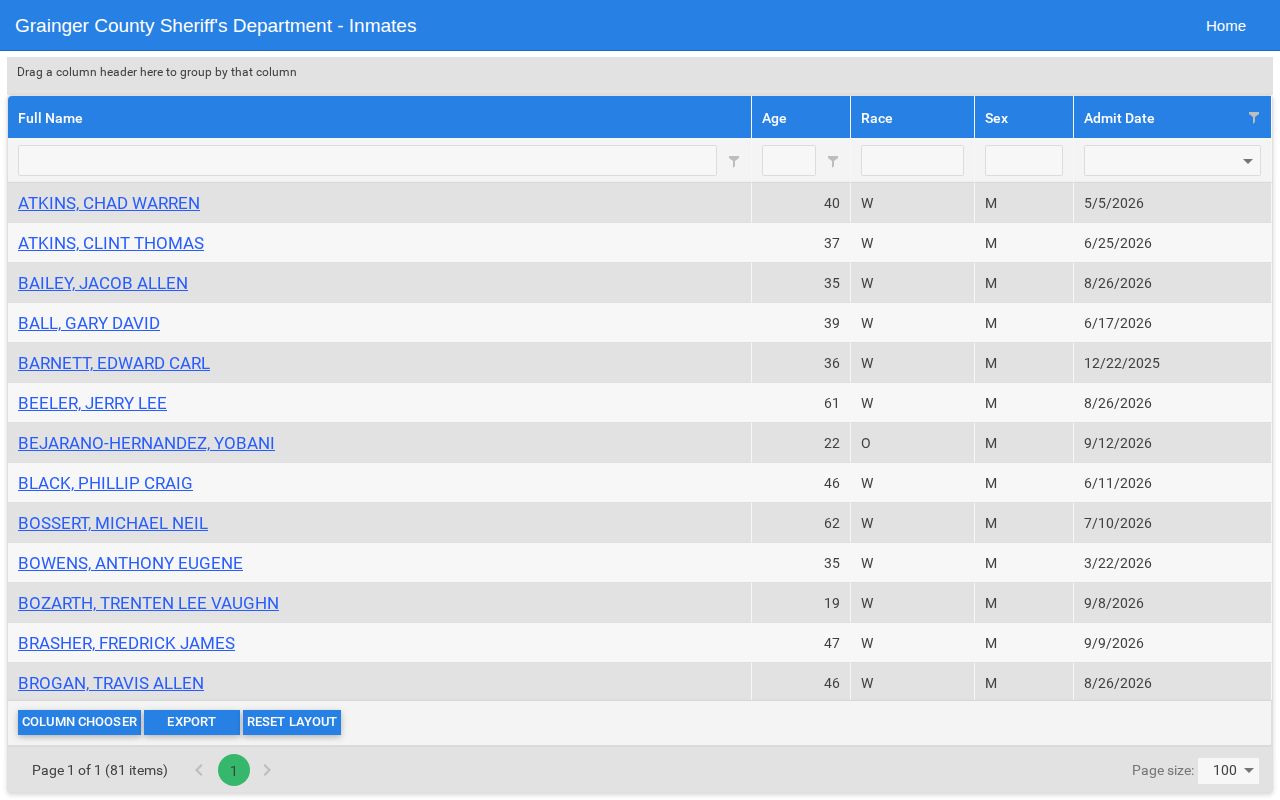Screen dimensions: 1280x800
Task: Expand the Admit Date filter dropdown
Action: click(x=1248, y=161)
